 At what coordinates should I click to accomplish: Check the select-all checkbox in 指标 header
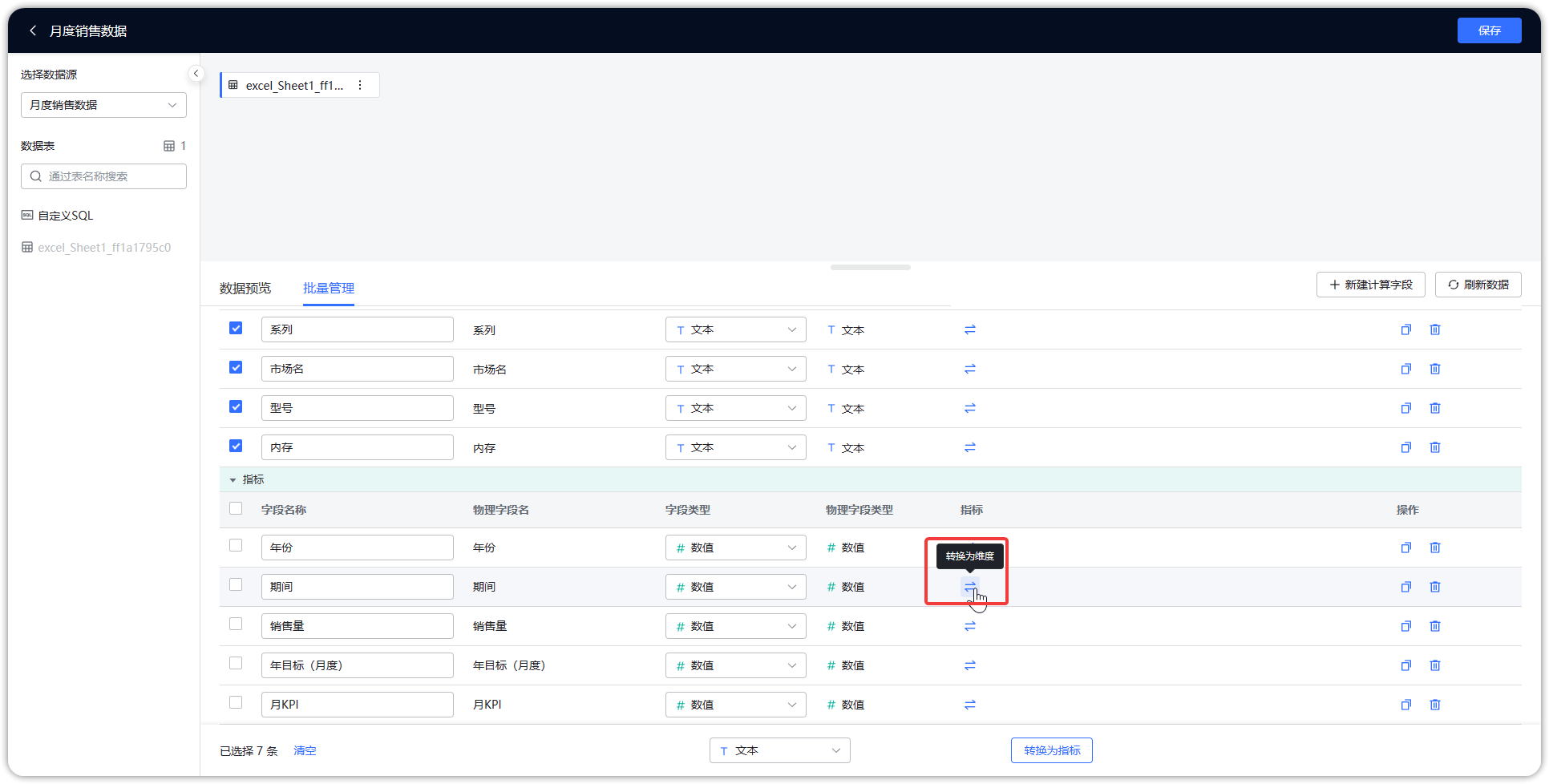(x=236, y=508)
